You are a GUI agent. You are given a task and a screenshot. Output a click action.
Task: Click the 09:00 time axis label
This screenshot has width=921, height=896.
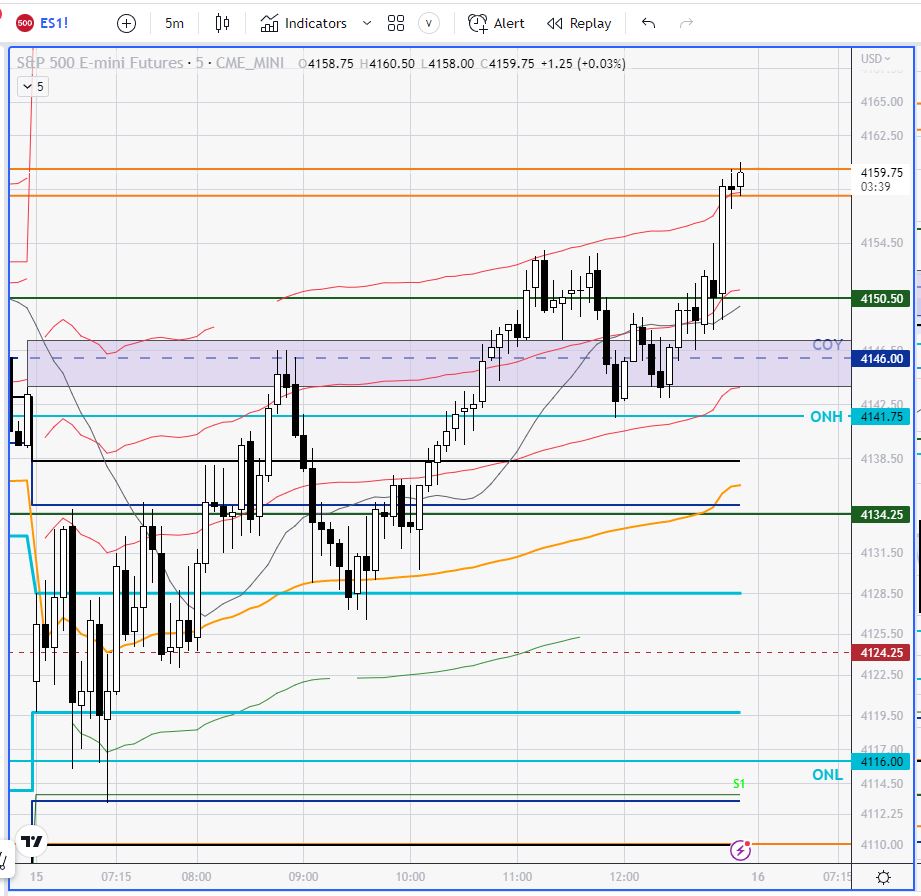(x=303, y=877)
